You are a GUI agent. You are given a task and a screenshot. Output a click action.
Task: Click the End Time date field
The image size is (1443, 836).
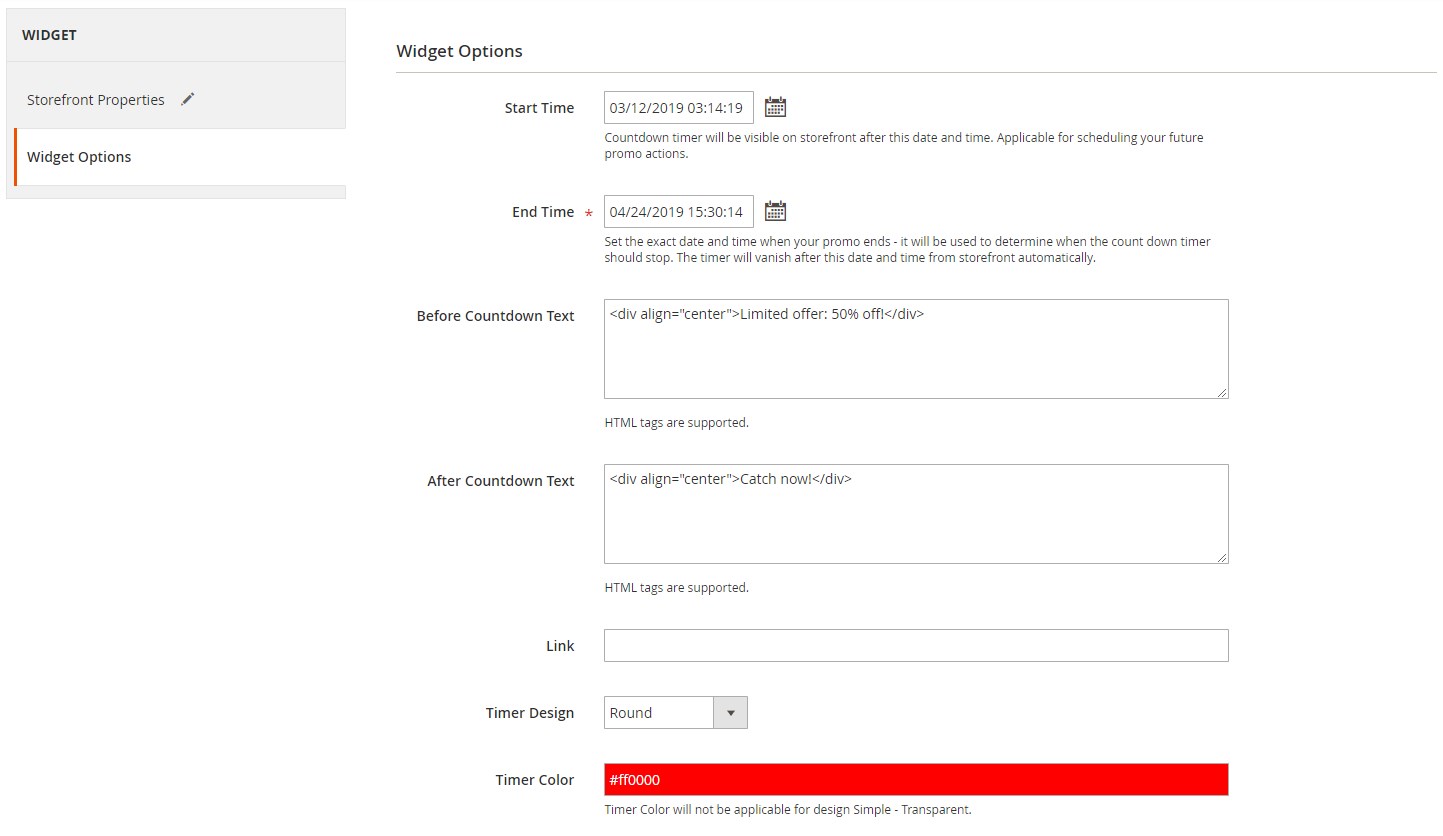tap(679, 212)
